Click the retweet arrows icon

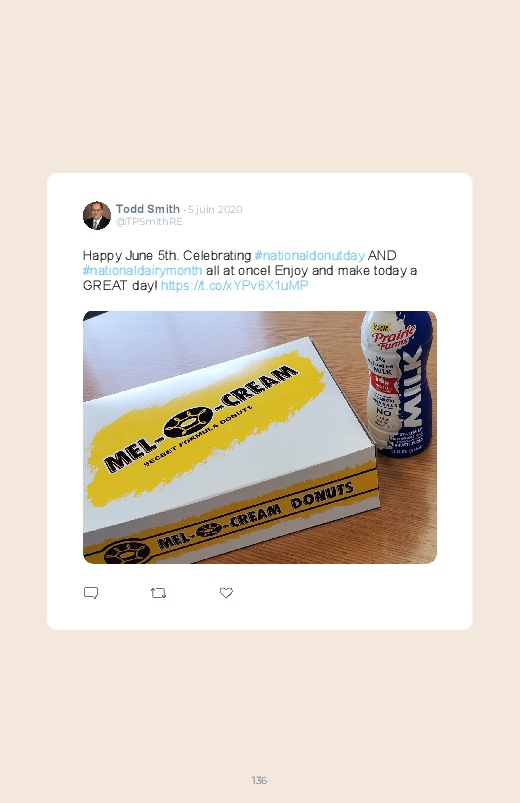[158, 593]
